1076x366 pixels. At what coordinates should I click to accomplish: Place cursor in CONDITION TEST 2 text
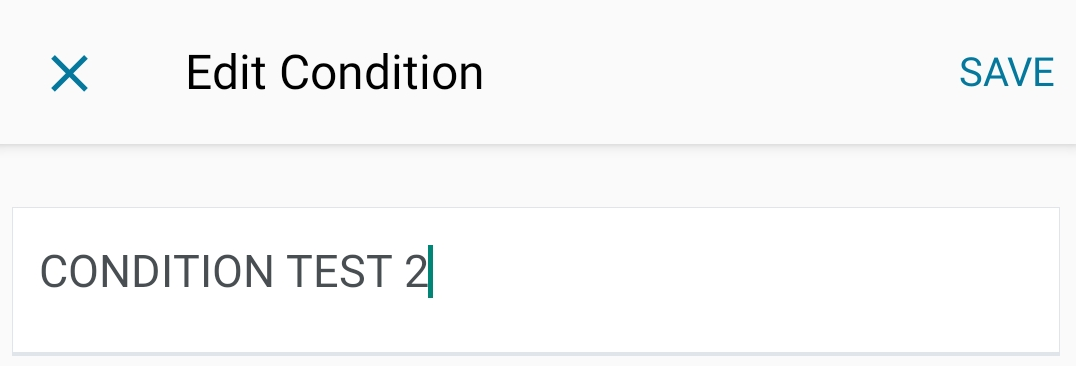(233, 271)
